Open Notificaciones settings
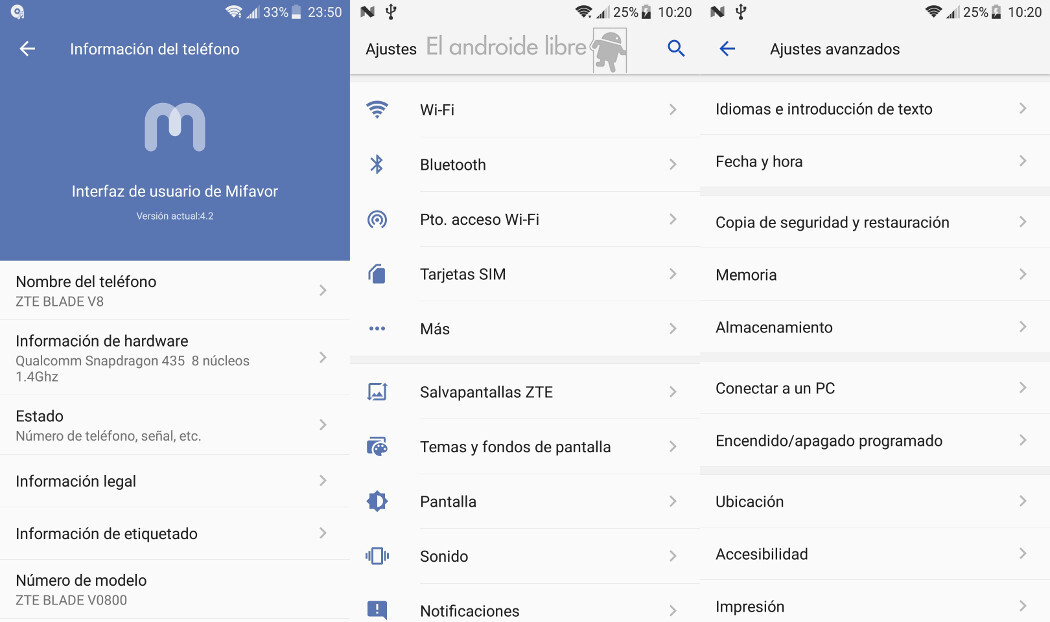Image resolution: width=1050 pixels, height=622 pixels. pyautogui.click(x=525, y=603)
